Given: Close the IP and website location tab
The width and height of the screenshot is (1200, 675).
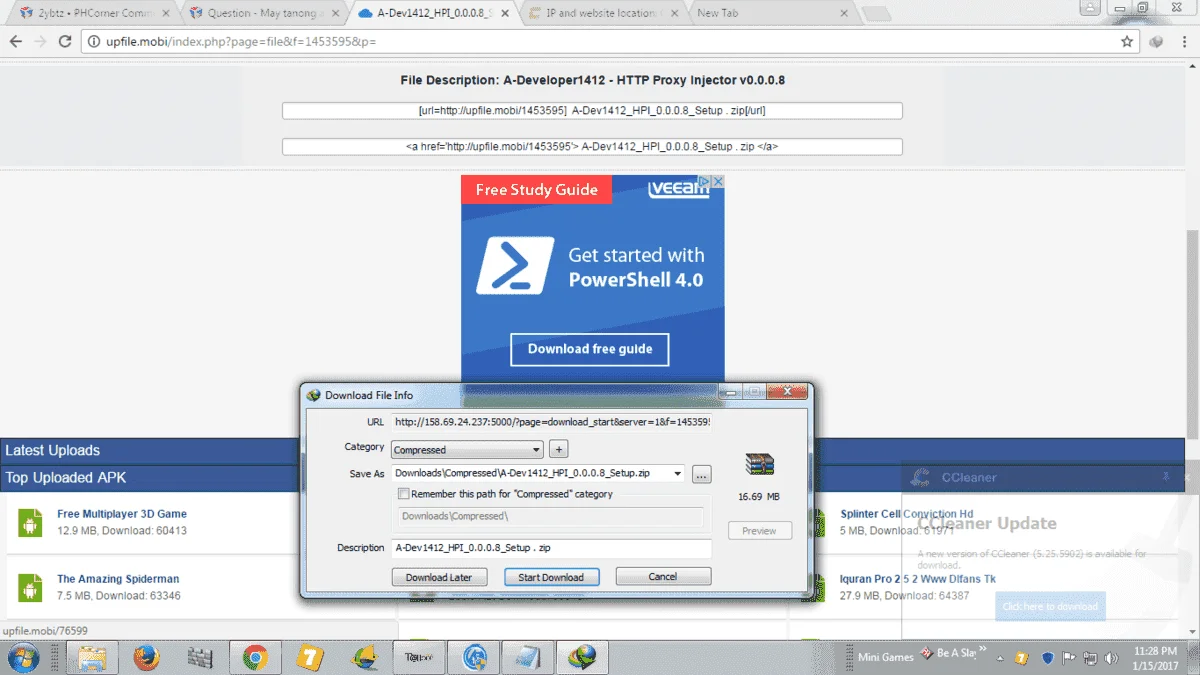Looking at the screenshot, I should tap(674, 14).
